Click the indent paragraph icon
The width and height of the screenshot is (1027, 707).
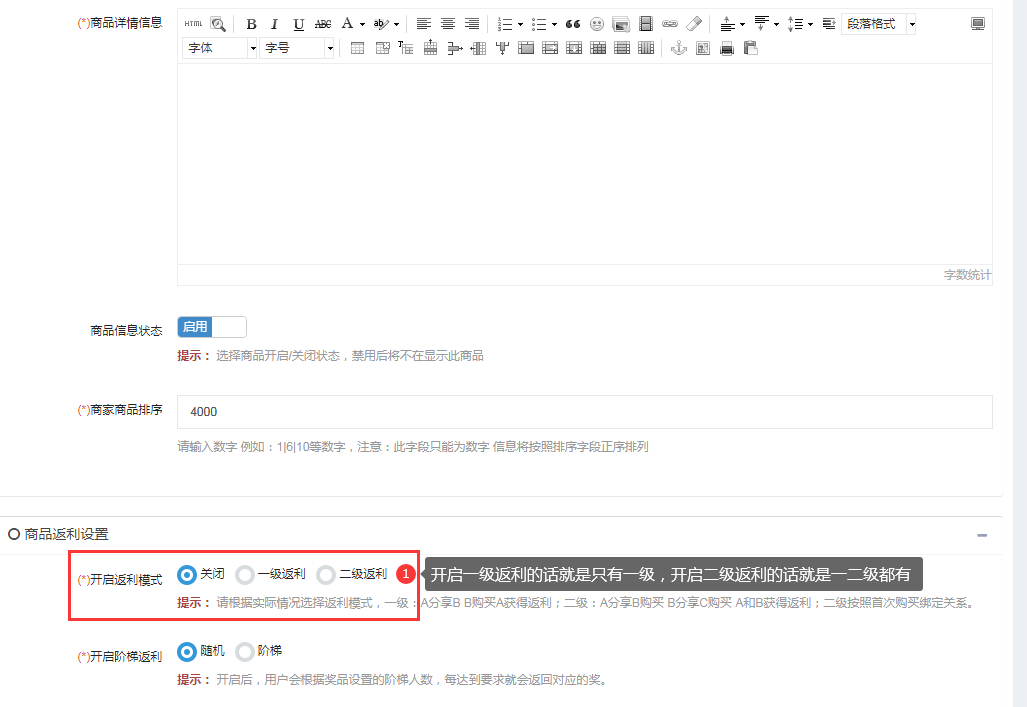(829, 24)
